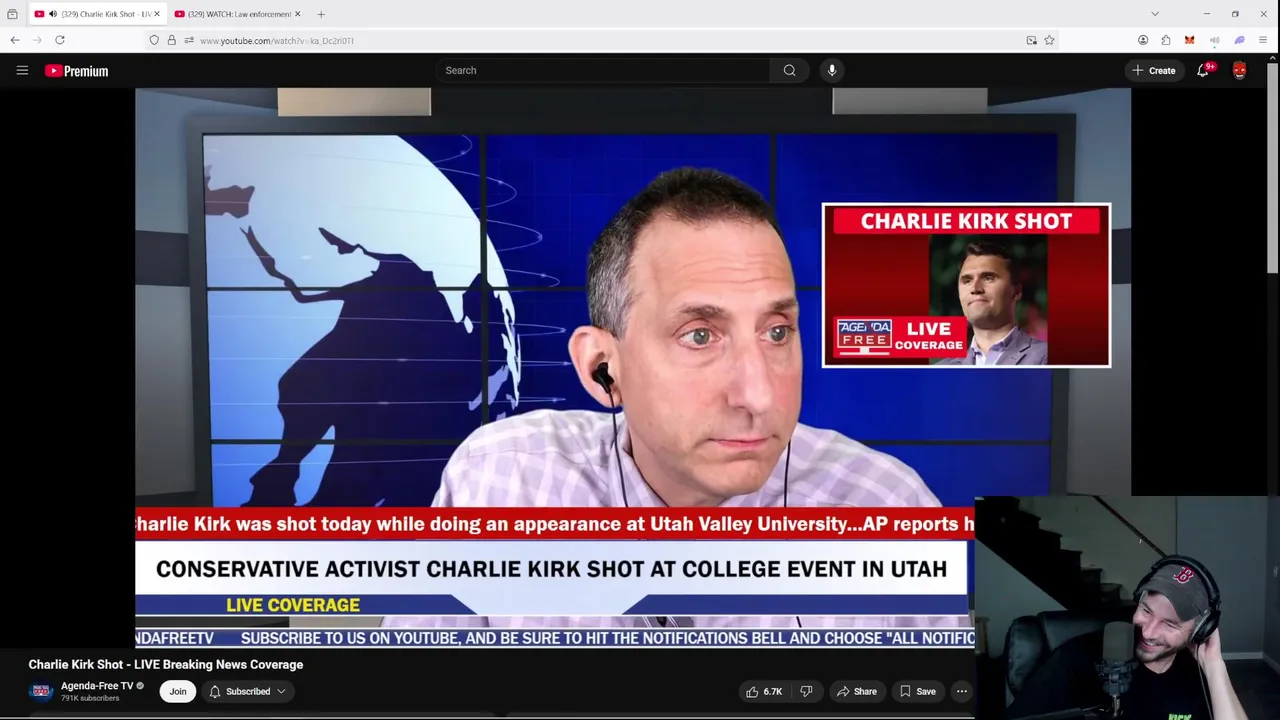Image resolution: width=1280 pixels, height=720 pixels.
Task: Open the YouTube hamburger guide menu
Action: [22, 70]
